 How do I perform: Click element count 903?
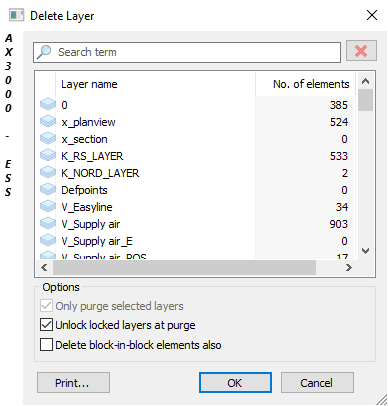click(339, 224)
